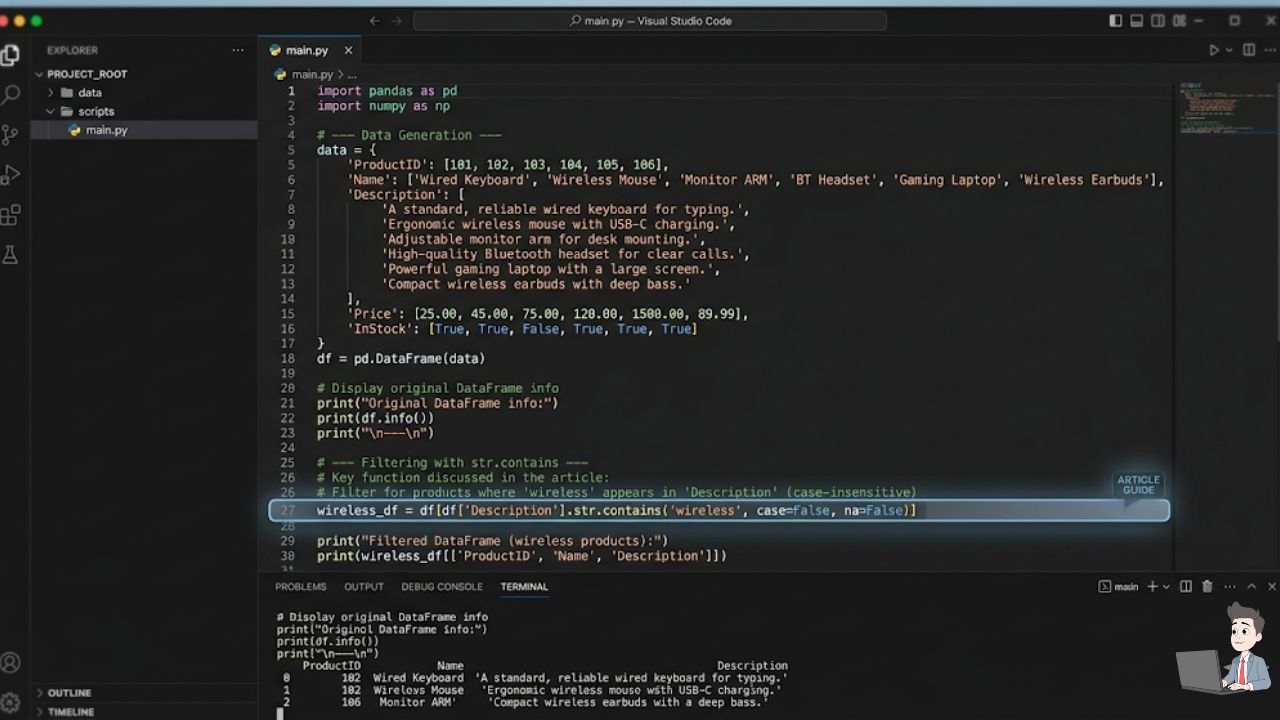Click the main.py breadcrumb
Screen dimensions: 1280x720
tap(311, 74)
